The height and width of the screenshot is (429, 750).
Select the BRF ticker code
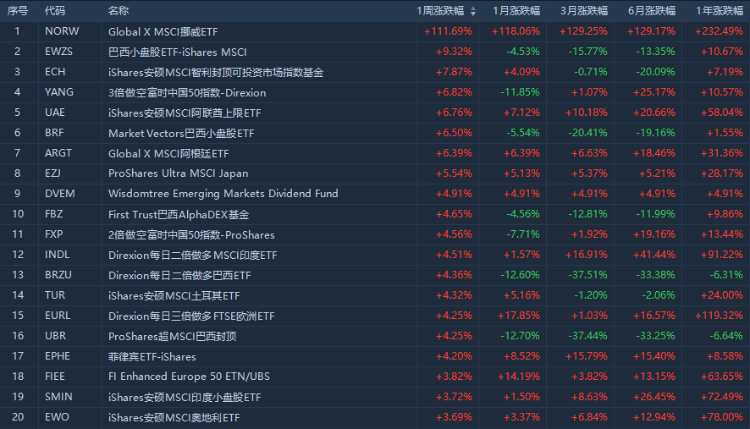point(54,133)
